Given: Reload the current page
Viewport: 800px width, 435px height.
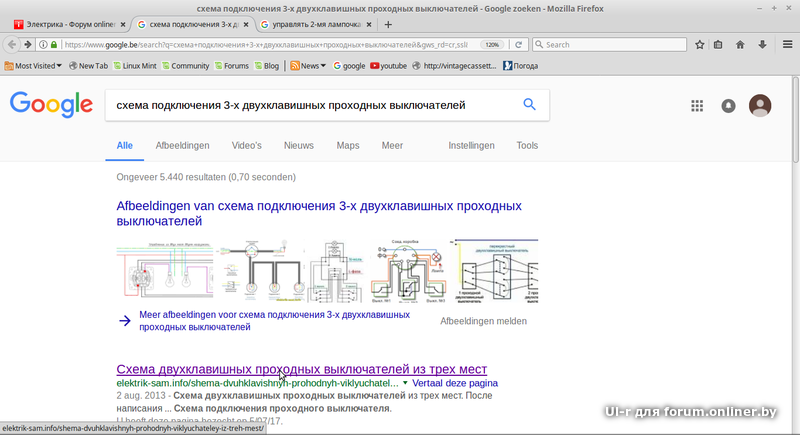Looking at the screenshot, I should [x=520, y=44].
